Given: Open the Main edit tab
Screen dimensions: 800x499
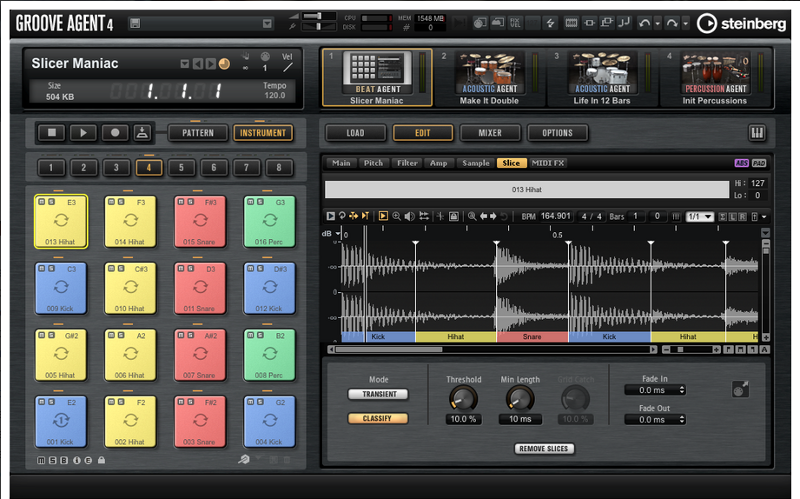Looking at the screenshot, I should click(x=341, y=163).
